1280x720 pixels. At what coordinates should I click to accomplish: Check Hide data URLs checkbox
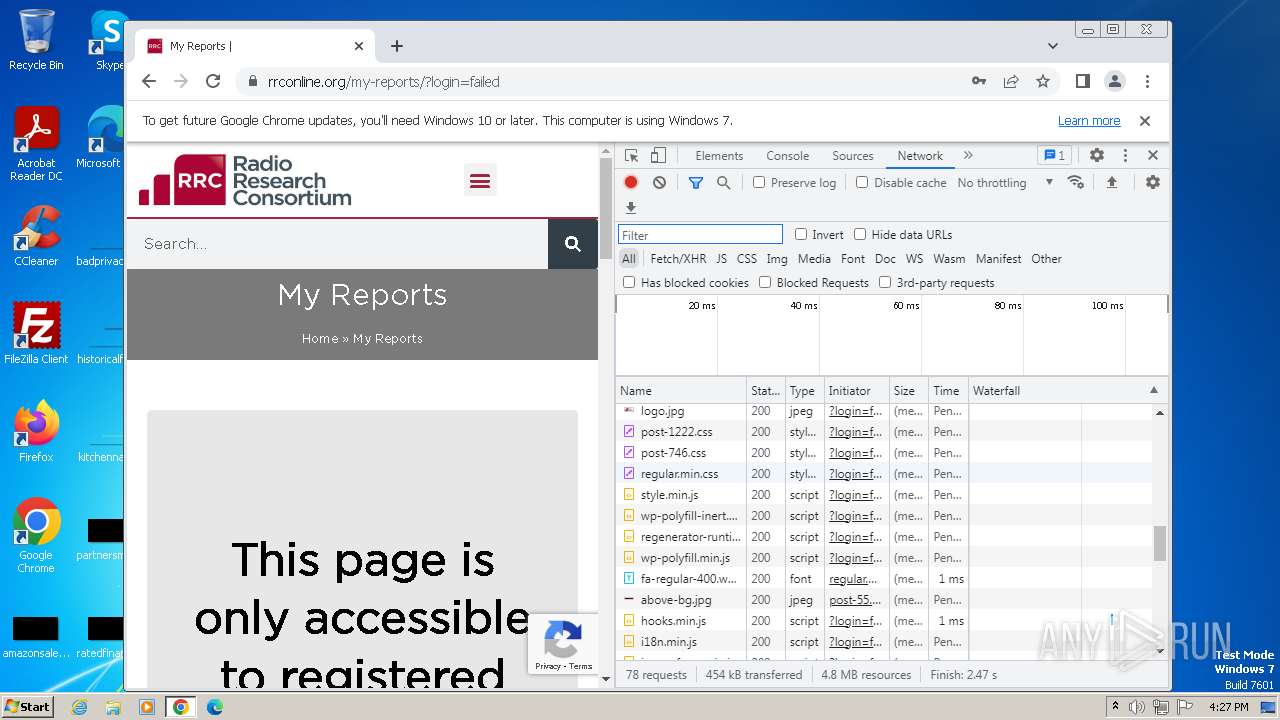(x=860, y=234)
